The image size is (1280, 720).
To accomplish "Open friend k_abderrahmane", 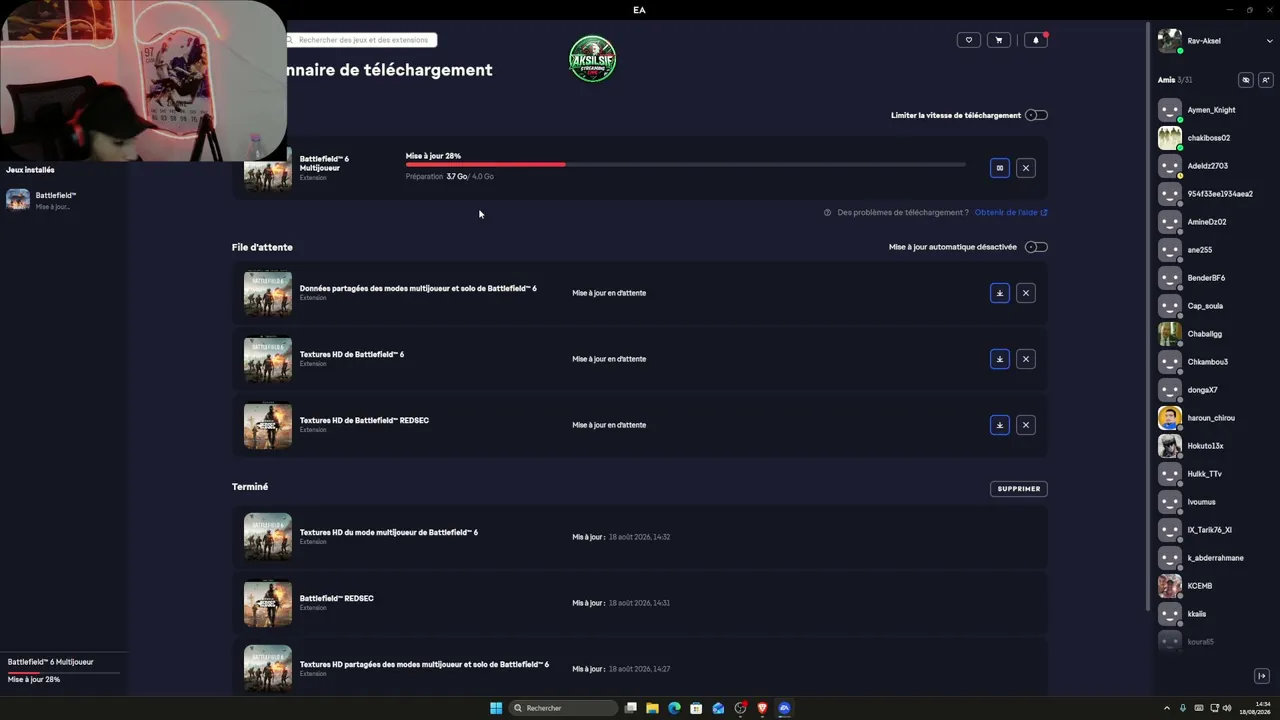I will (1215, 558).
